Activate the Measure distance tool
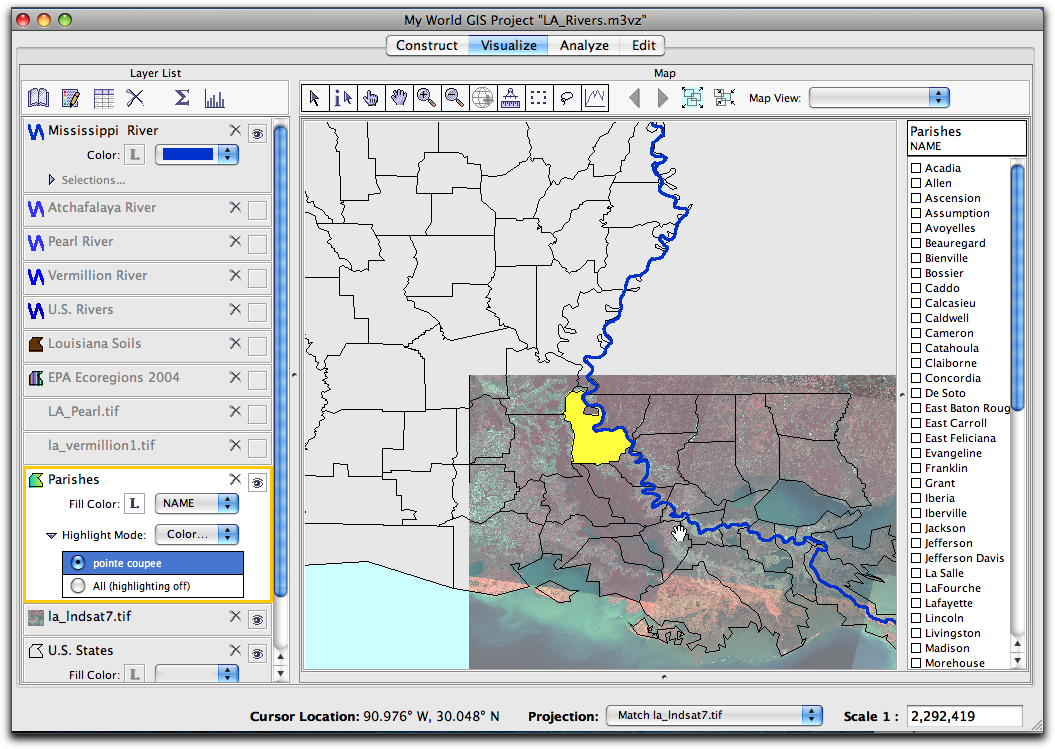This screenshot has height=749, width=1055. 509,97
